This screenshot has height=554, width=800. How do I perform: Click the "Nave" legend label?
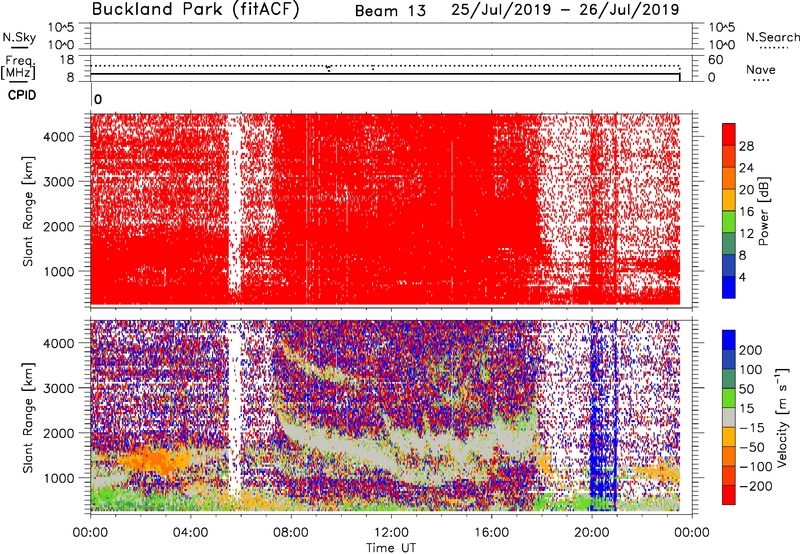[x=761, y=70]
